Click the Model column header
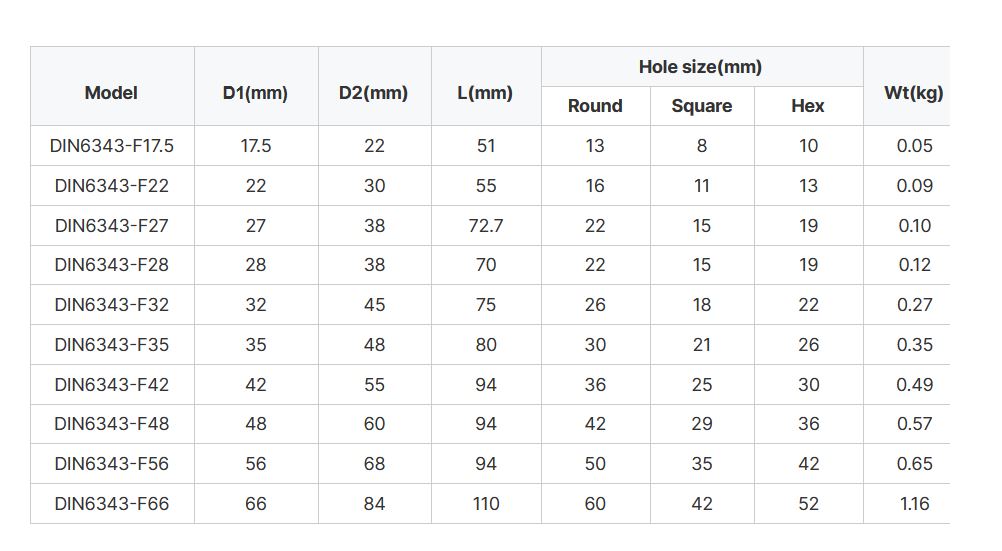Image resolution: width=1002 pixels, height=551 pixels. point(112,86)
